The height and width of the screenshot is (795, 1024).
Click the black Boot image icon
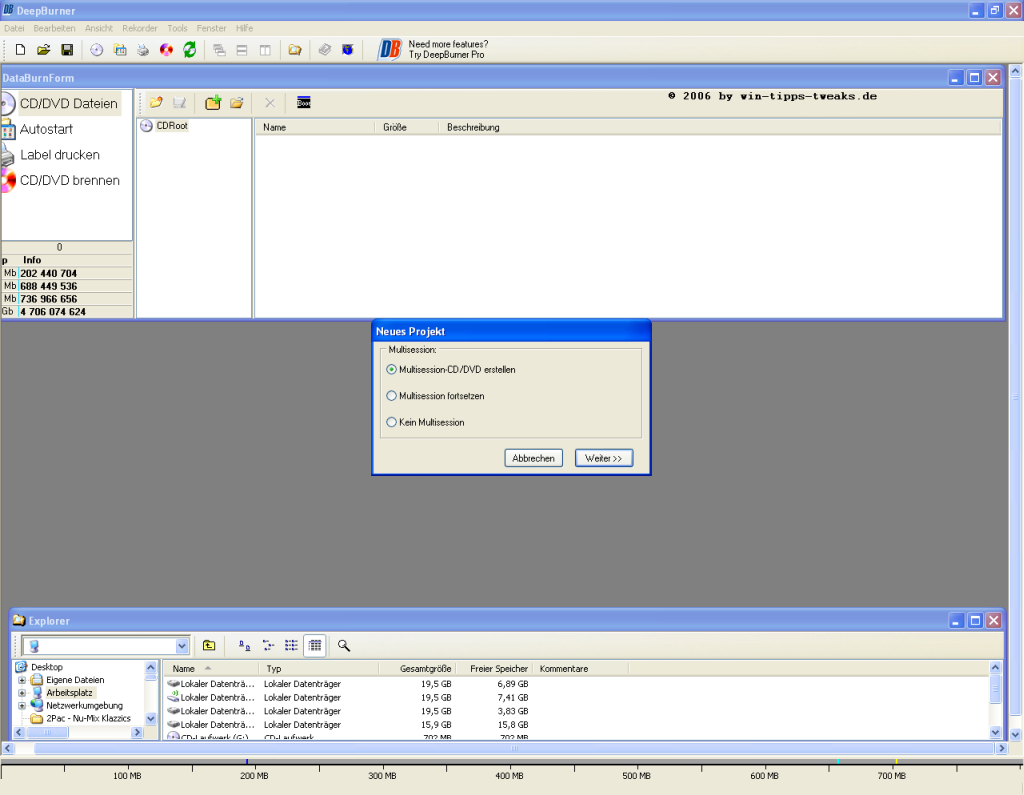pos(304,103)
